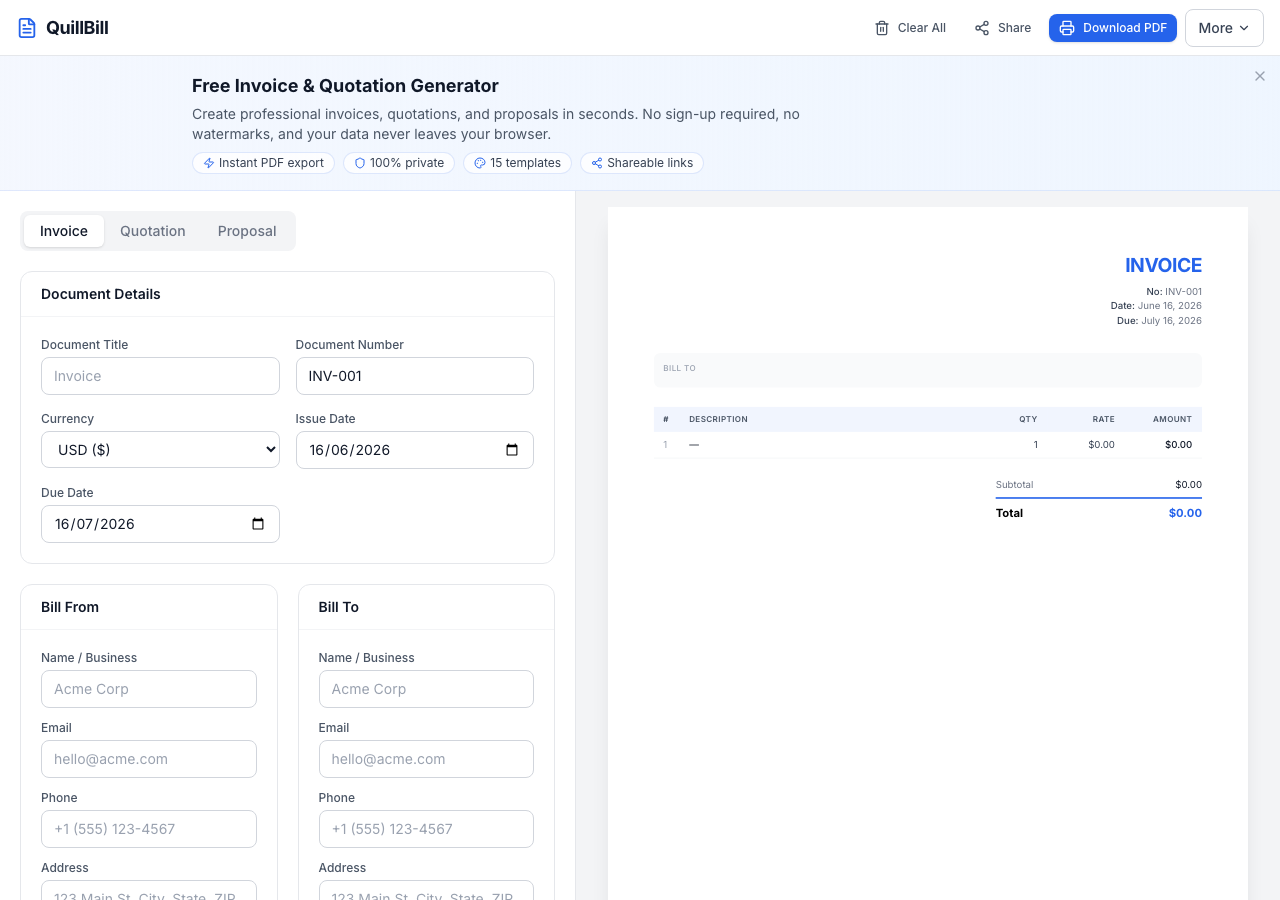1280x900 pixels.
Task: Click the Clear All button text
Action: pyautogui.click(x=922, y=28)
